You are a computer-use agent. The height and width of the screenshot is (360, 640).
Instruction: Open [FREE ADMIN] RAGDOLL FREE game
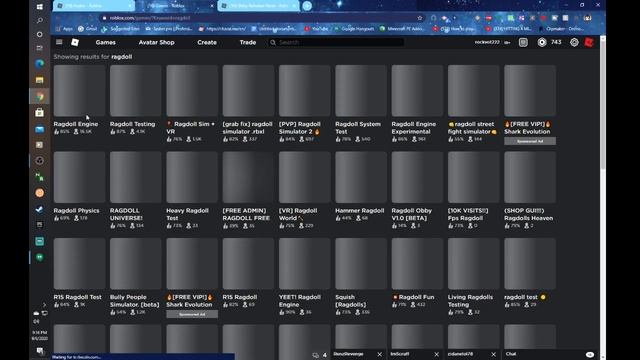248,177
